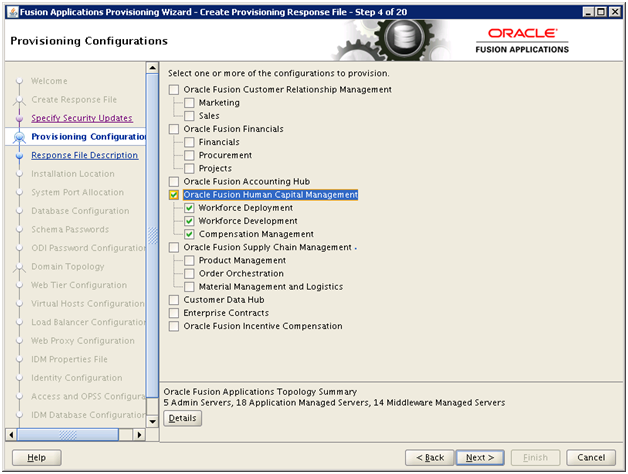Tick the Projects checkbox
628x474 pixels.
pos(189,168)
